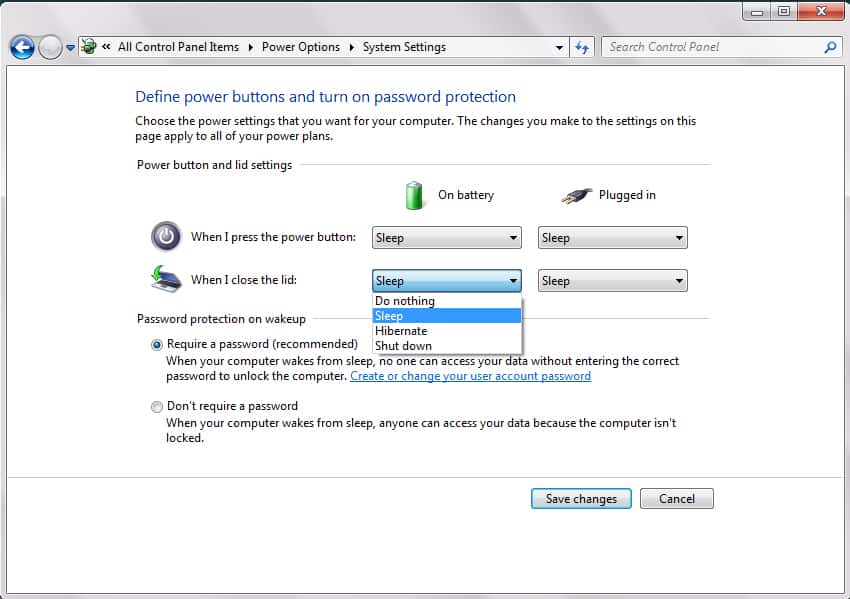
Task: Select Require a password radio button
Action: pyautogui.click(x=156, y=344)
